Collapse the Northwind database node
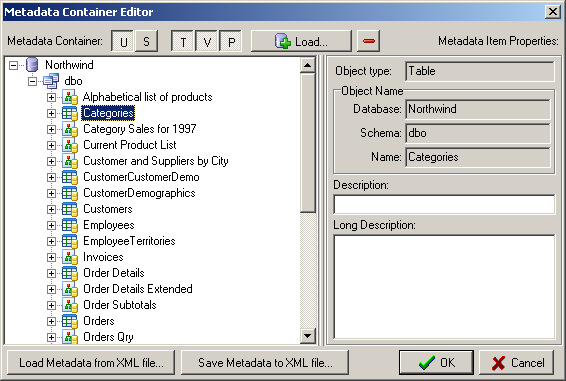Screen dimensions: 566x381 [13, 65]
